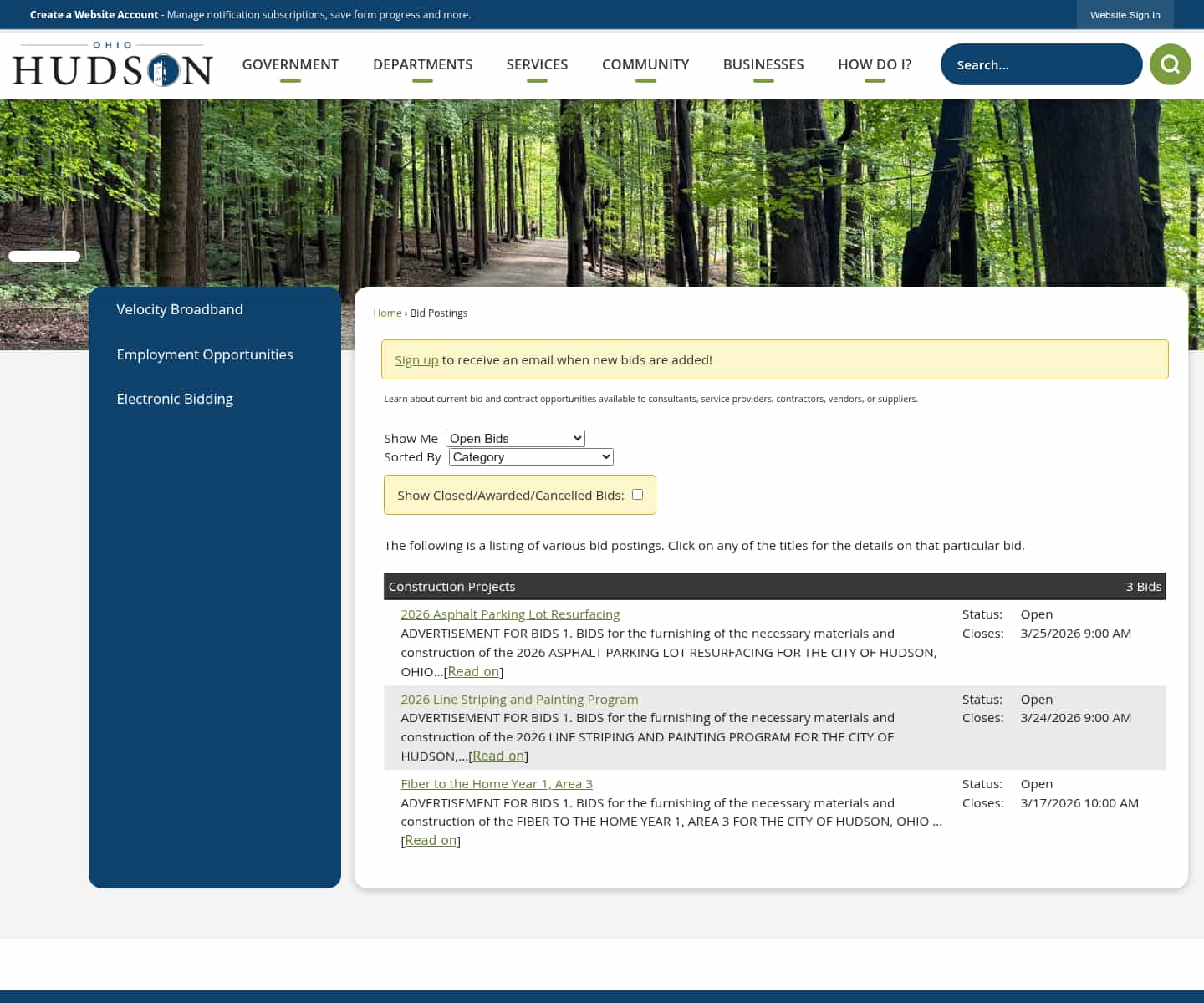Read on about Fiber to the Home Year 1
Viewport: 1204px width, 1003px height.
pyautogui.click(x=431, y=840)
